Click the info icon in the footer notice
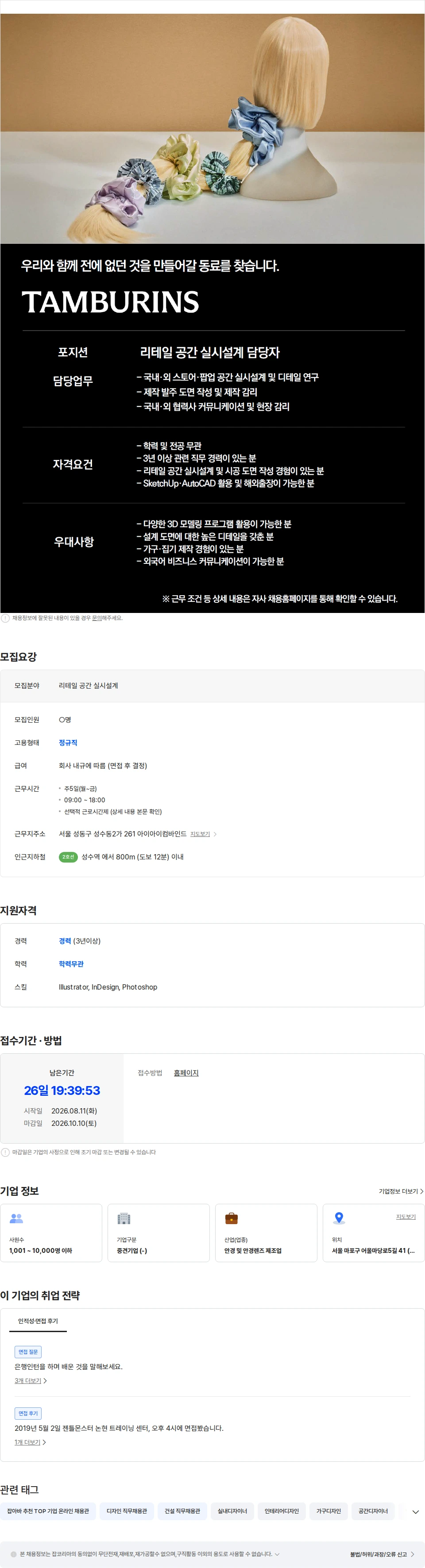This screenshot has width=425, height=1568. pyautogui.click(x=13, y=1554)
